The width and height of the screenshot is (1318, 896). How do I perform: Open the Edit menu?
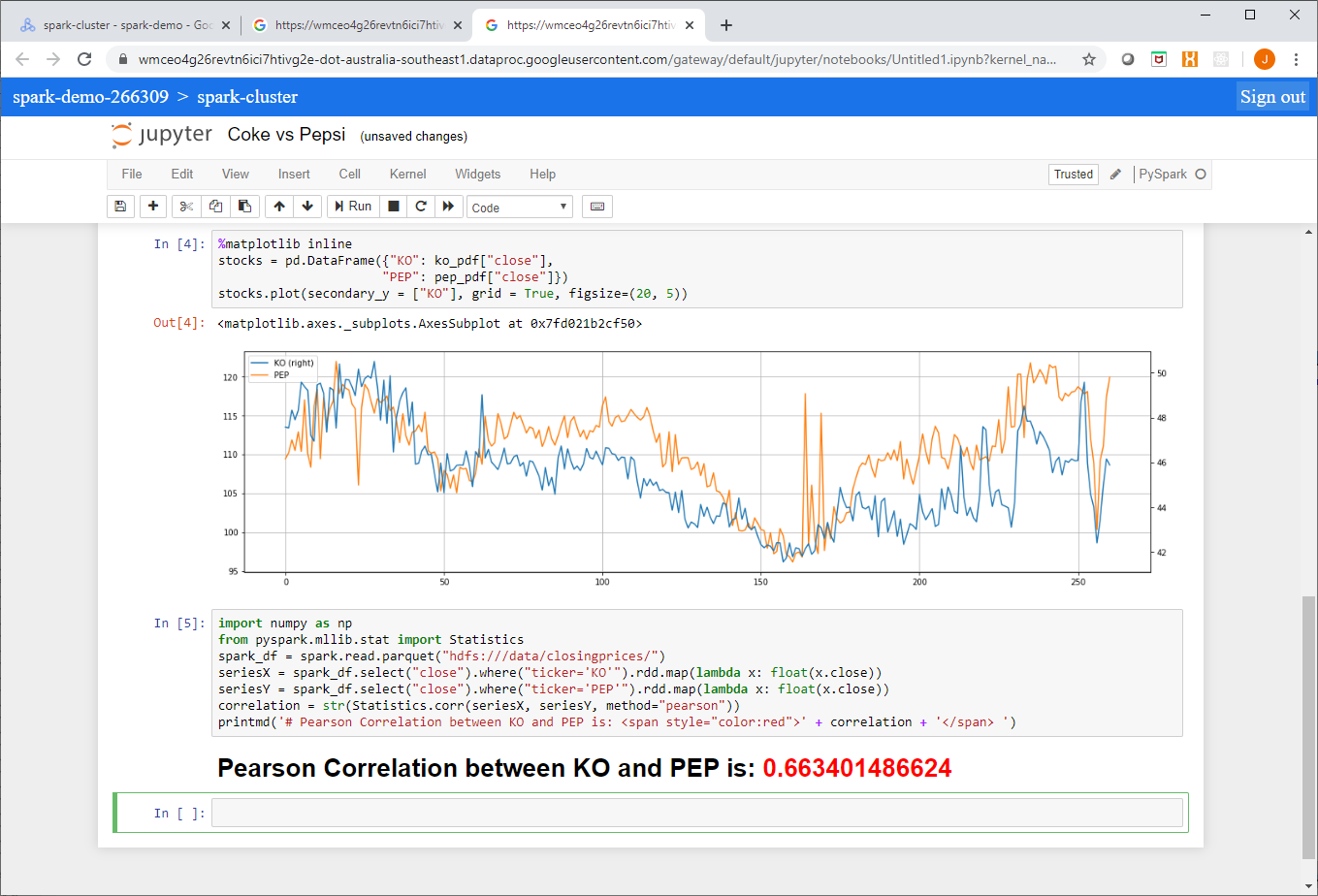click(182, 175)
